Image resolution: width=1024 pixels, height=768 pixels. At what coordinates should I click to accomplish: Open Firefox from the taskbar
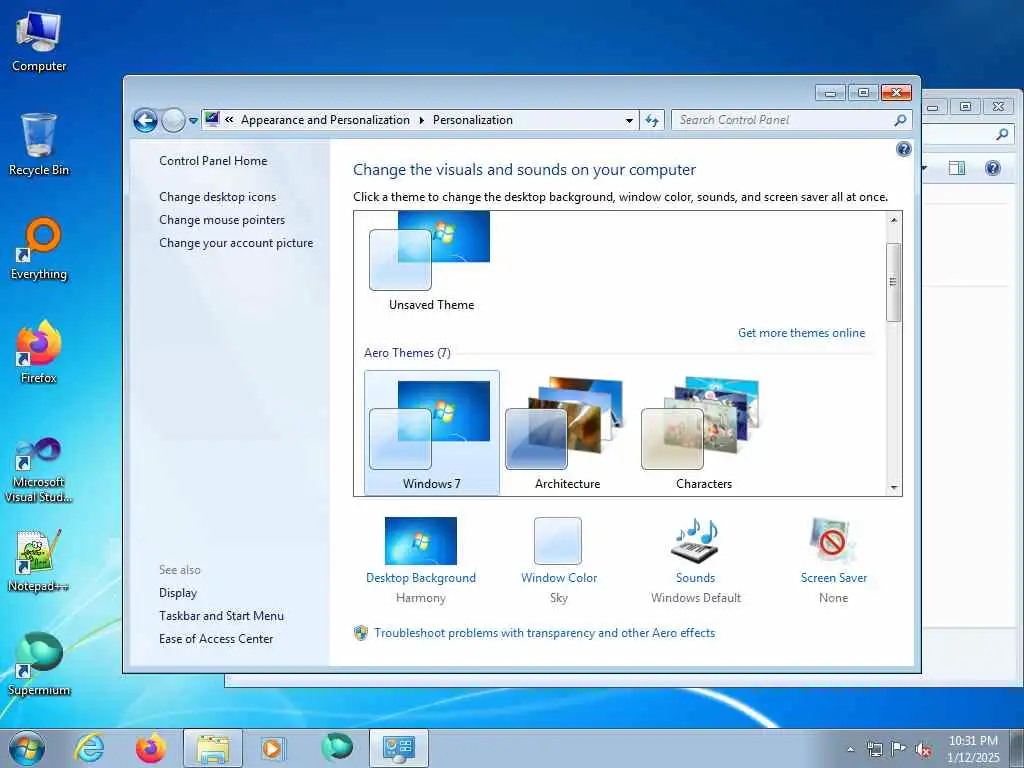pyautogui.click(x=151, y=748)
